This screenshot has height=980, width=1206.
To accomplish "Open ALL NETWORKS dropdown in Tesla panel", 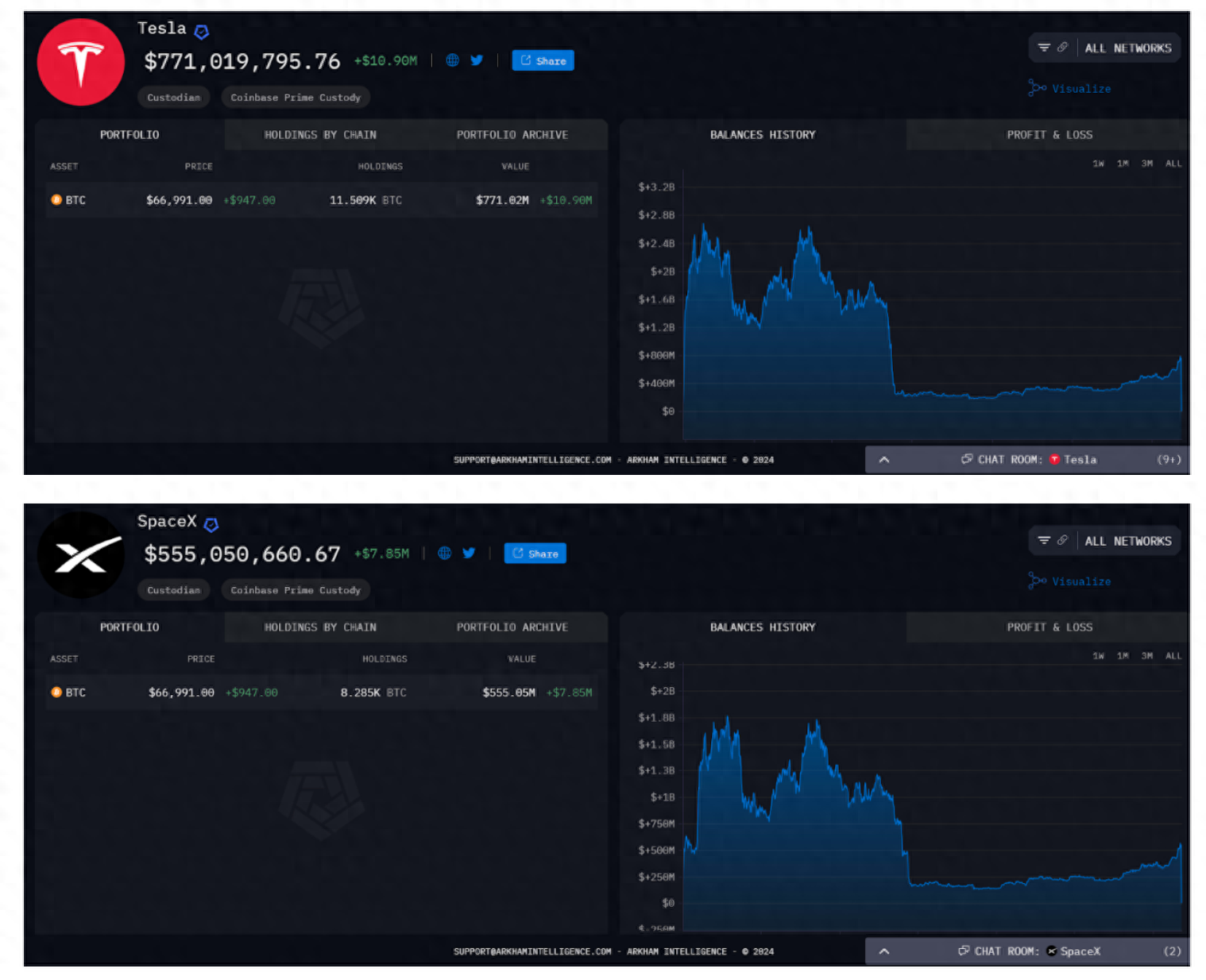I will [x=1128, y=48].
